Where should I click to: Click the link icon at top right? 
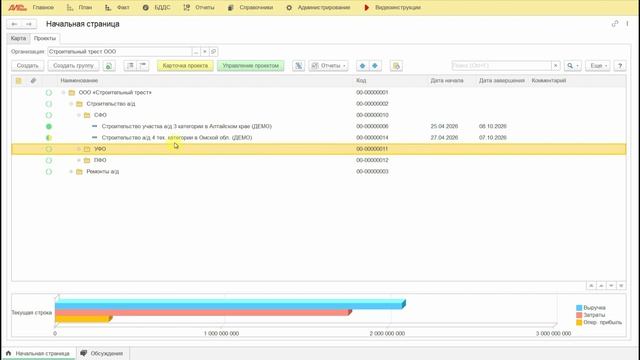pyautogui.click(x=615, y=24)
